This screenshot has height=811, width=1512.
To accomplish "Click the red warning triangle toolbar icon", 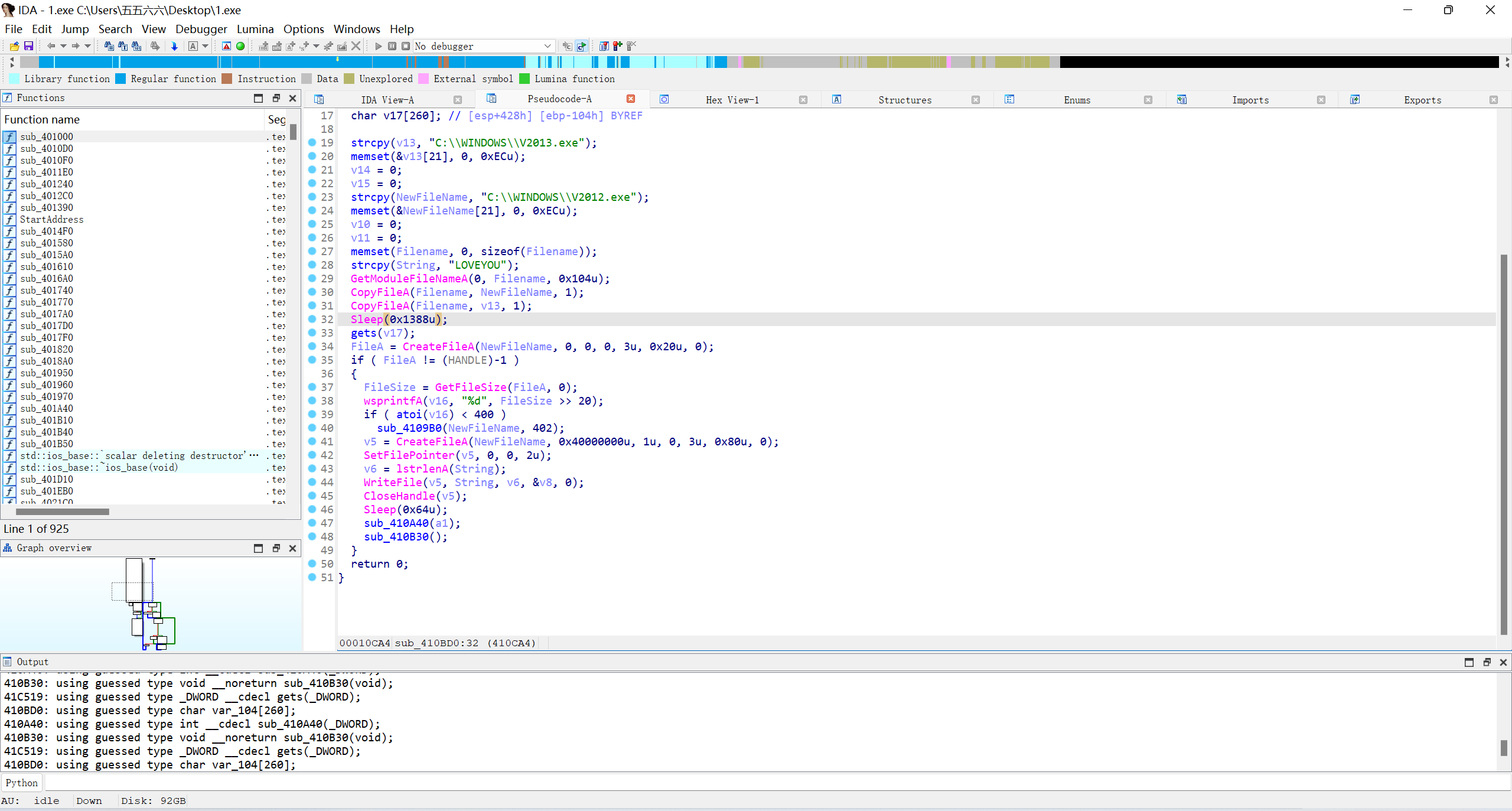I will point(226,46).
